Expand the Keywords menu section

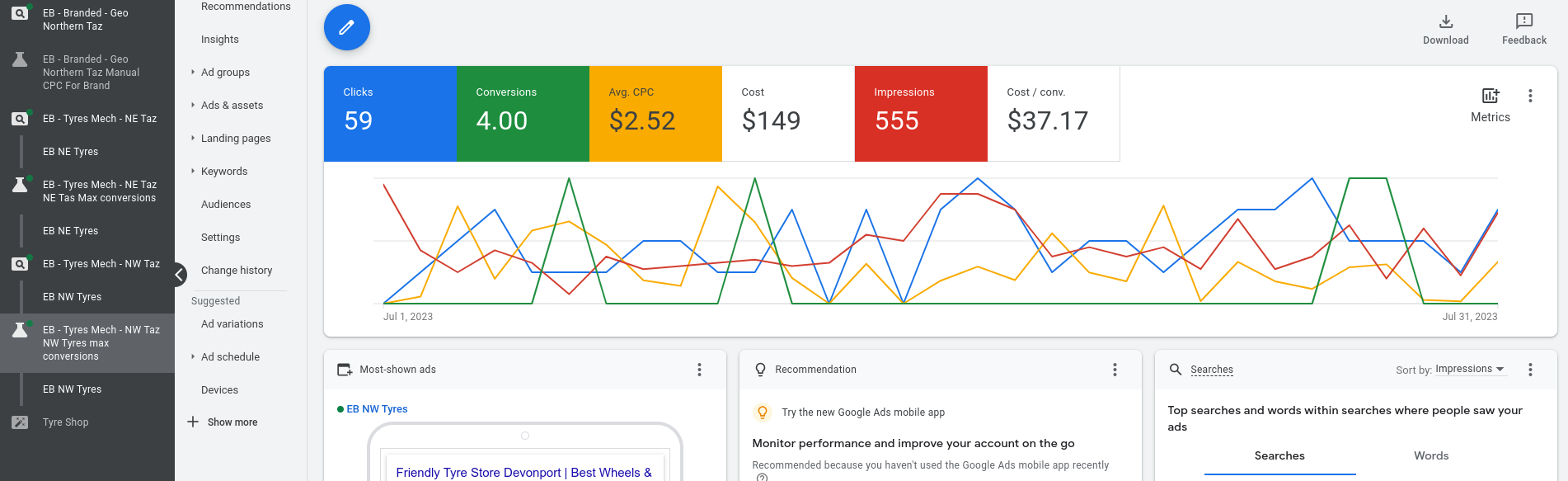(223, 172)
